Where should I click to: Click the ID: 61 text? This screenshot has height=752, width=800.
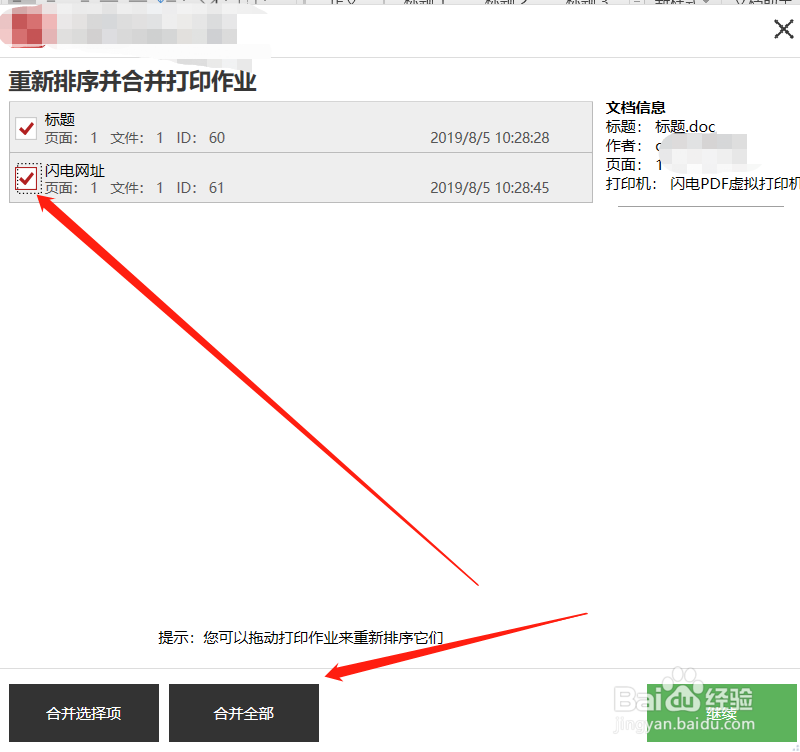click(x=201, y=188)
